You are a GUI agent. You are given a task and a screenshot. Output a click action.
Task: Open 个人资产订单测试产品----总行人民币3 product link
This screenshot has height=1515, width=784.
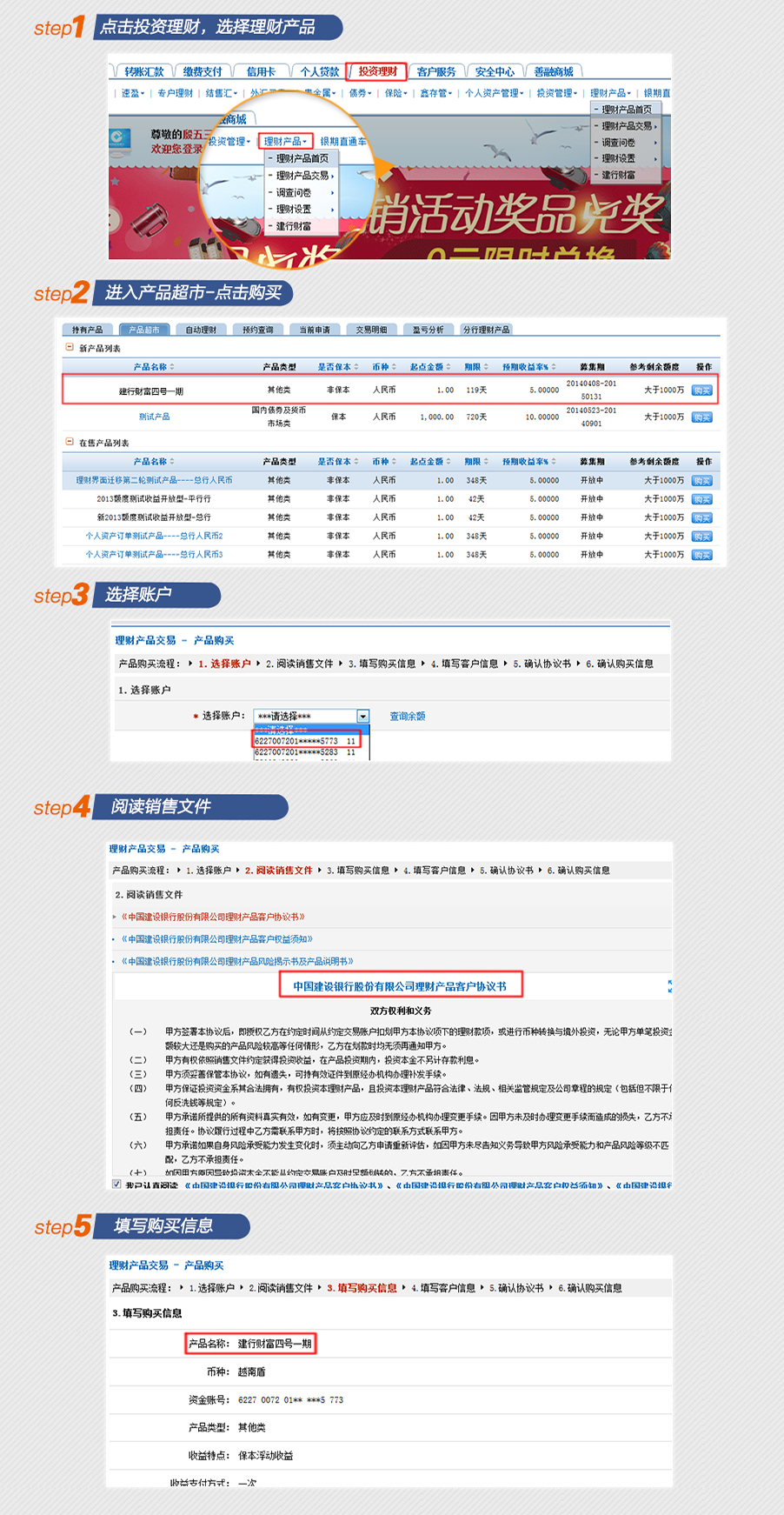point(154,554)
